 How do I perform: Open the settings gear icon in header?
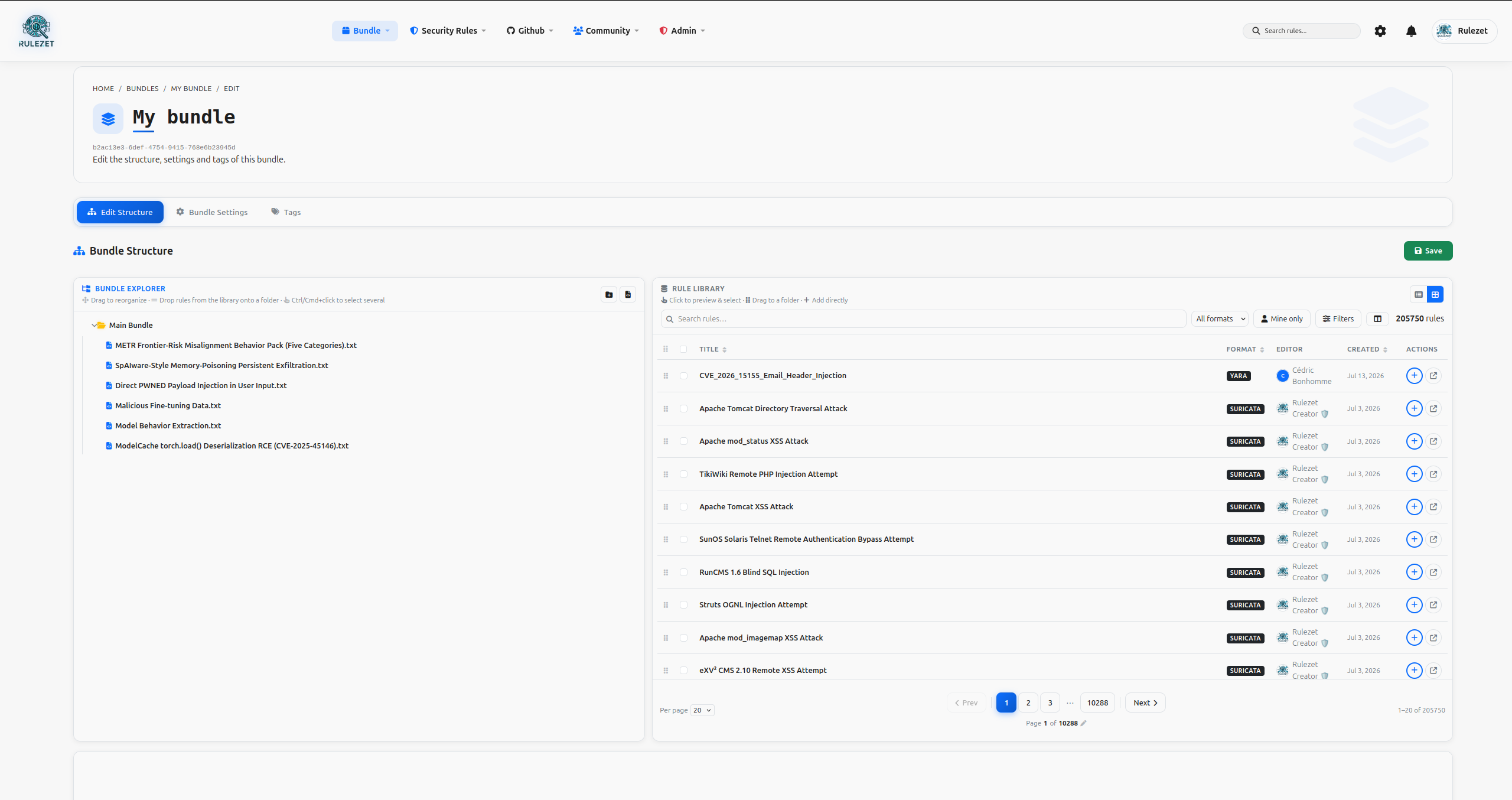point(1380,31)
